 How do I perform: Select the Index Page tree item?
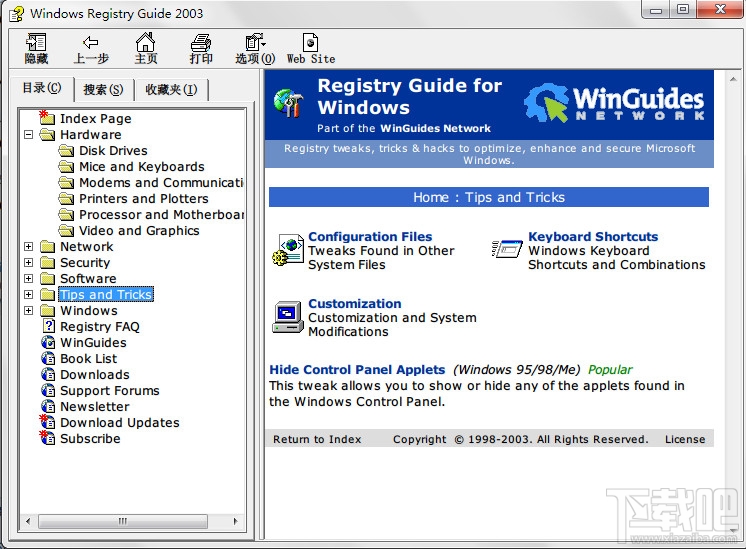click(x=96, y=118)
